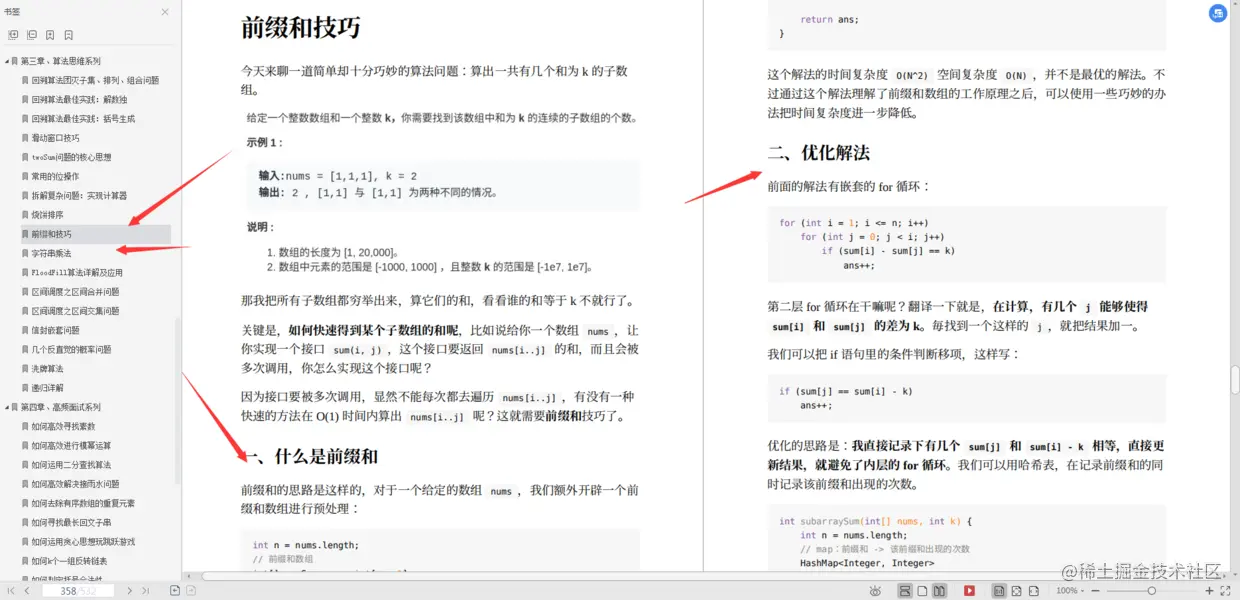Open bookmark 如何高效寻找素数

(x=63, y=426)
